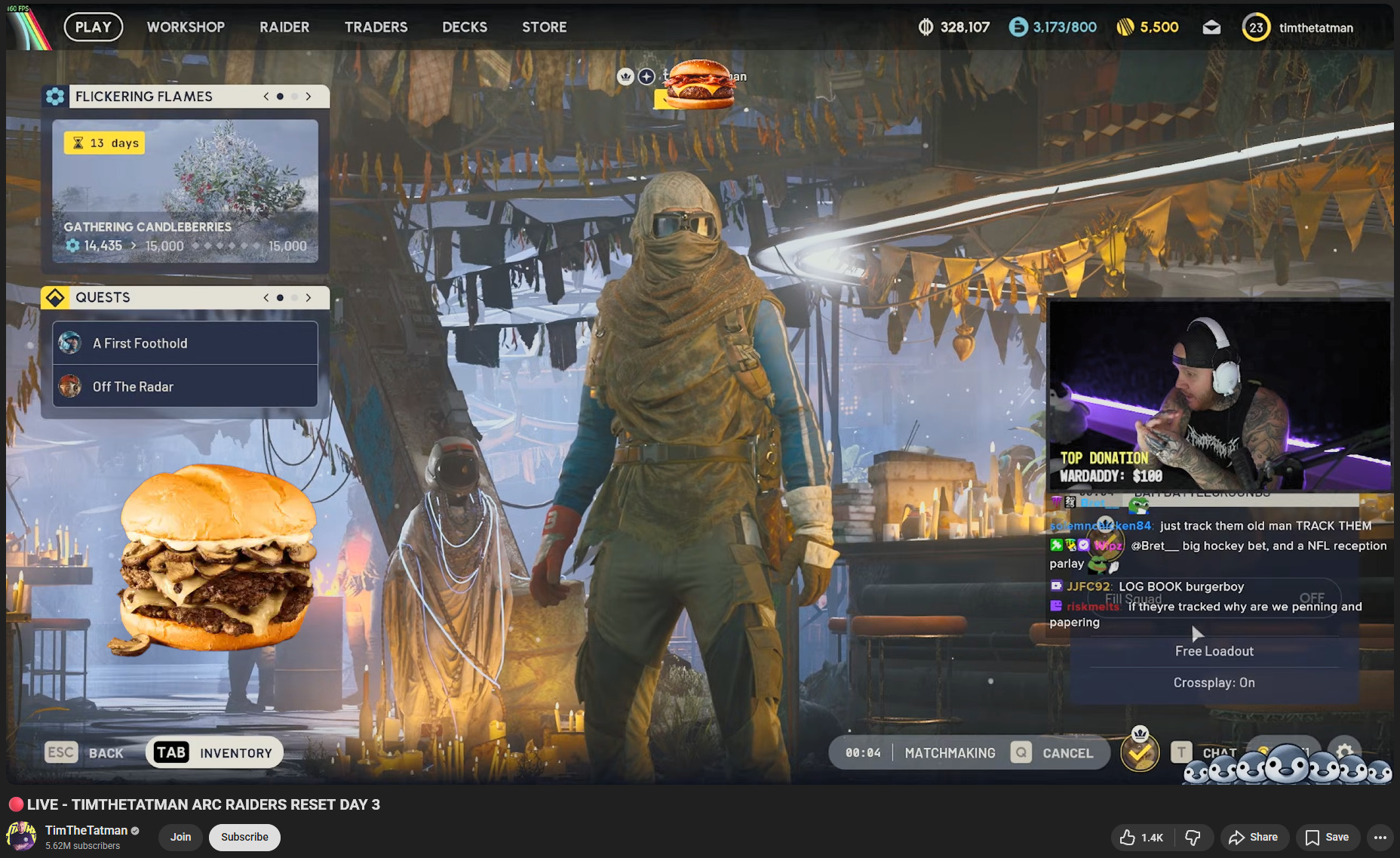Click the coin currency icon beside 328,107
Image resolution: width=1400 pixels, height=858 pixels.
coord(926,27)
